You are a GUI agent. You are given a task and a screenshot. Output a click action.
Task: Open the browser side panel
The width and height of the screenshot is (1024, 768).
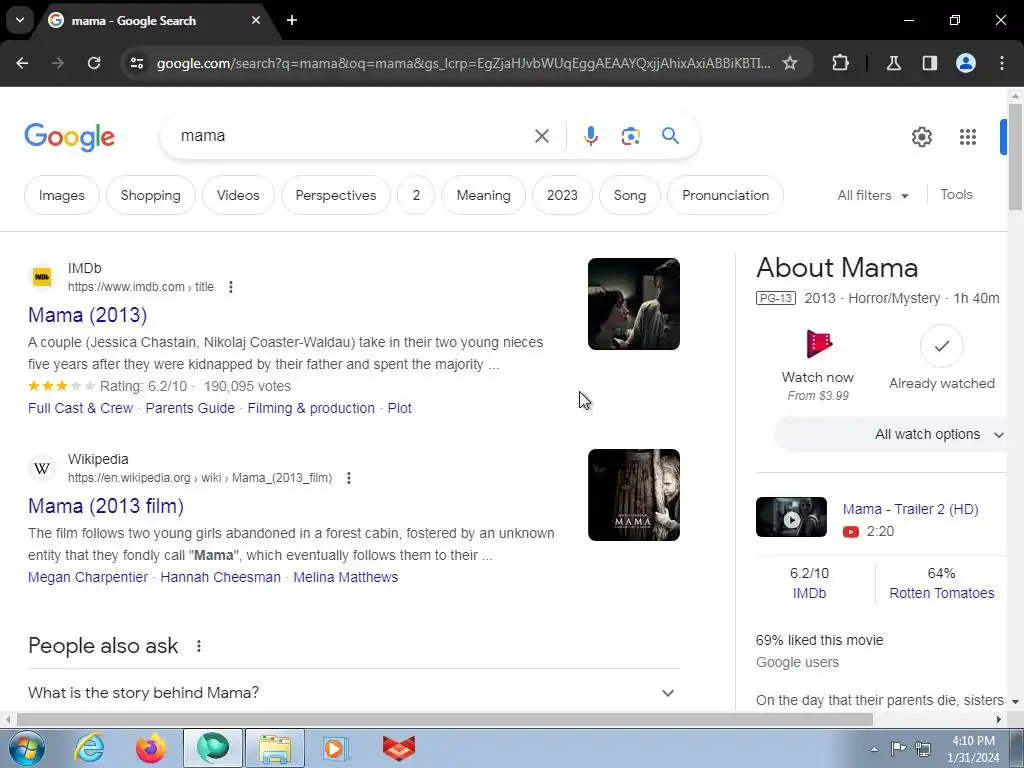pos(929,63)
